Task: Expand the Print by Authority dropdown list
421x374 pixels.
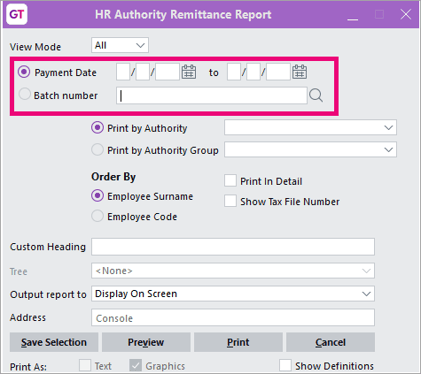Action: tap(310, 127)
